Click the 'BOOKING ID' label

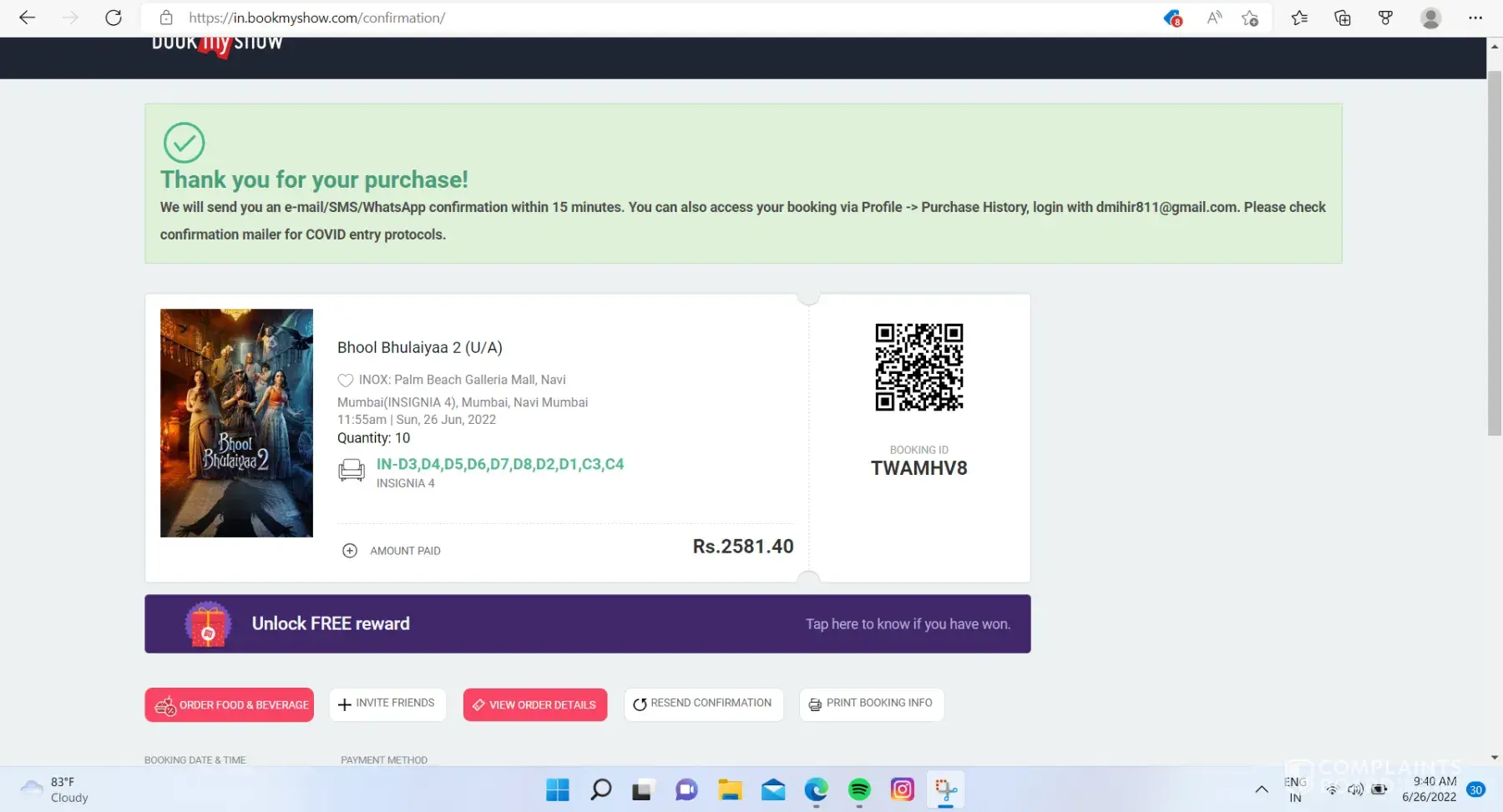click(x=919, y=450)
